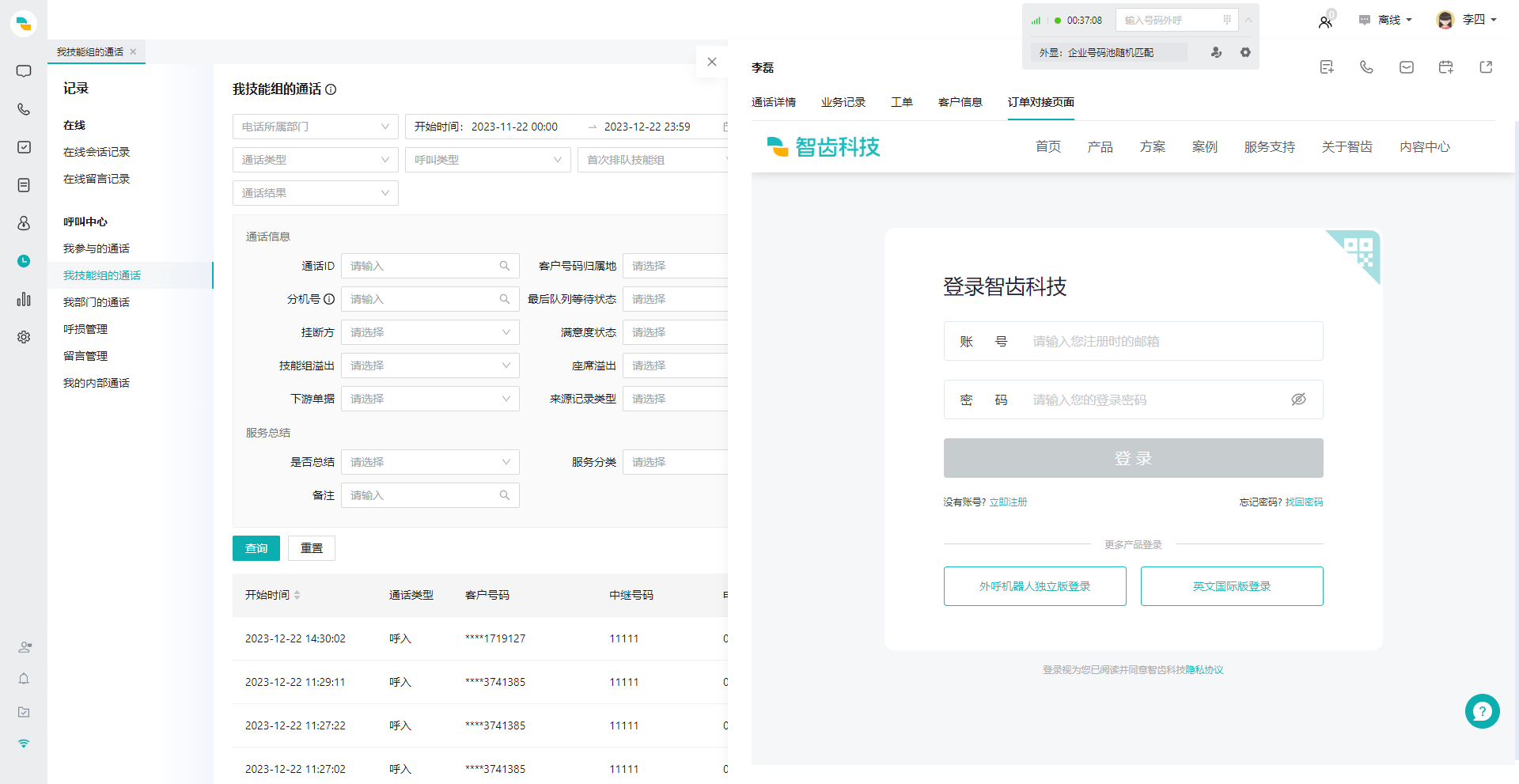The image size is (1519, 784).
Task: Click the info icon beside 我技能组的通话 title
Action: coord(331,89)
